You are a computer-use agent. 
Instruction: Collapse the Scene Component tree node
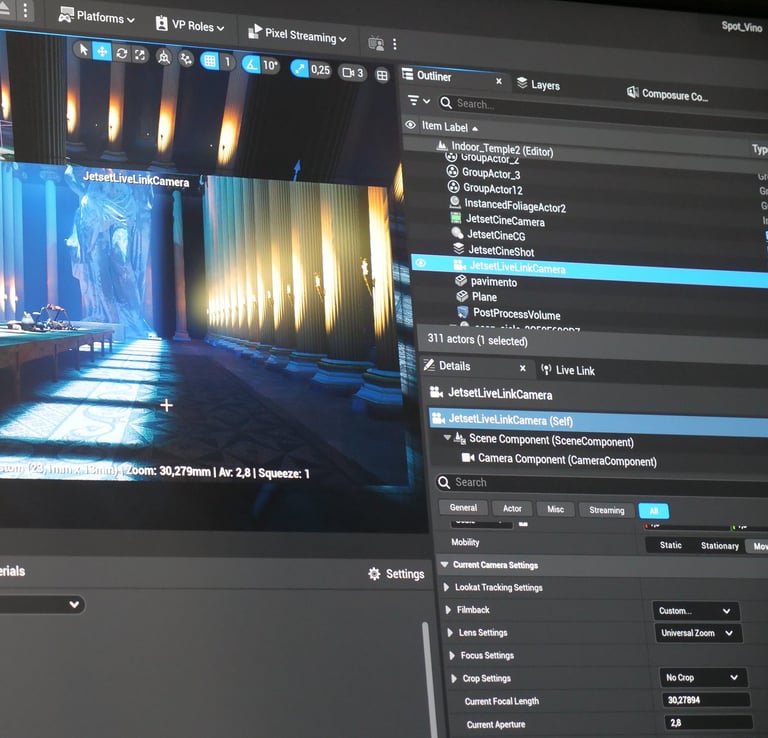pos(447,437)
